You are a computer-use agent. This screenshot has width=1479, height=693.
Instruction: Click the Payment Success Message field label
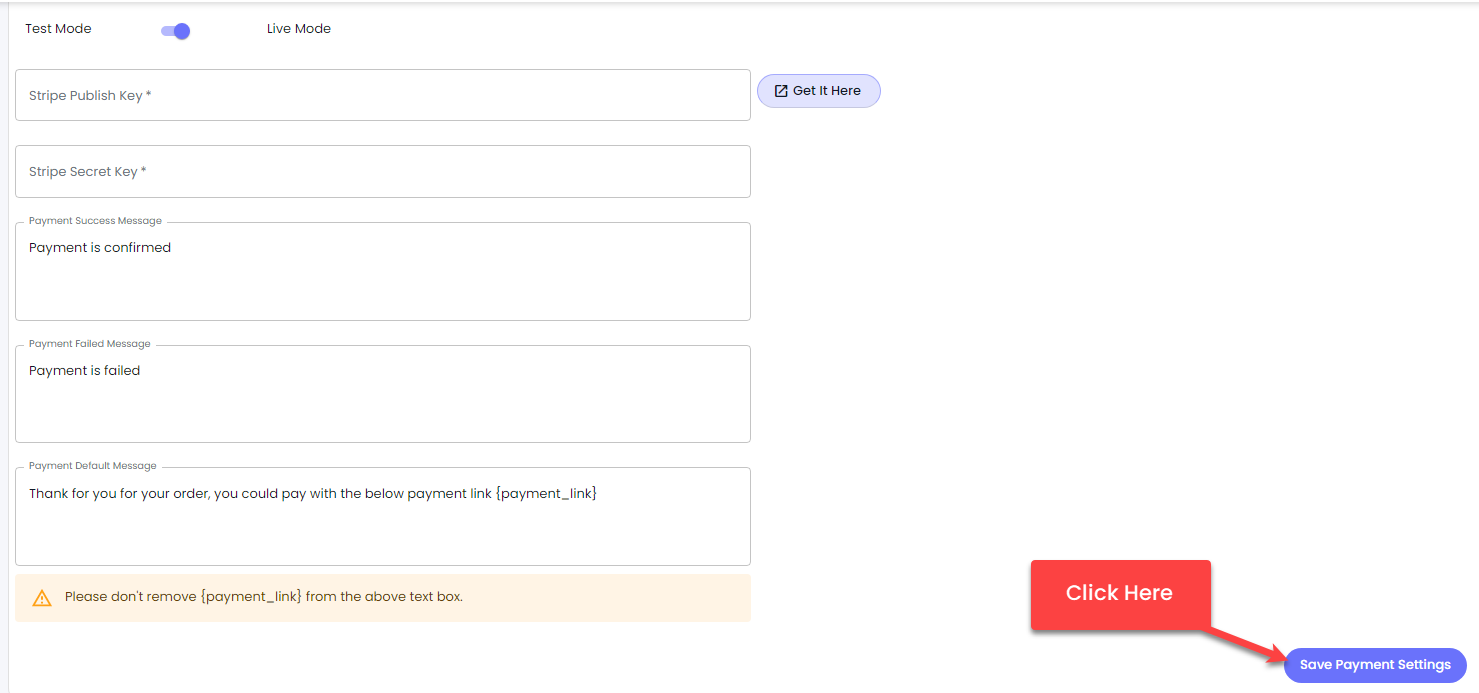click(x=95, y=221)
